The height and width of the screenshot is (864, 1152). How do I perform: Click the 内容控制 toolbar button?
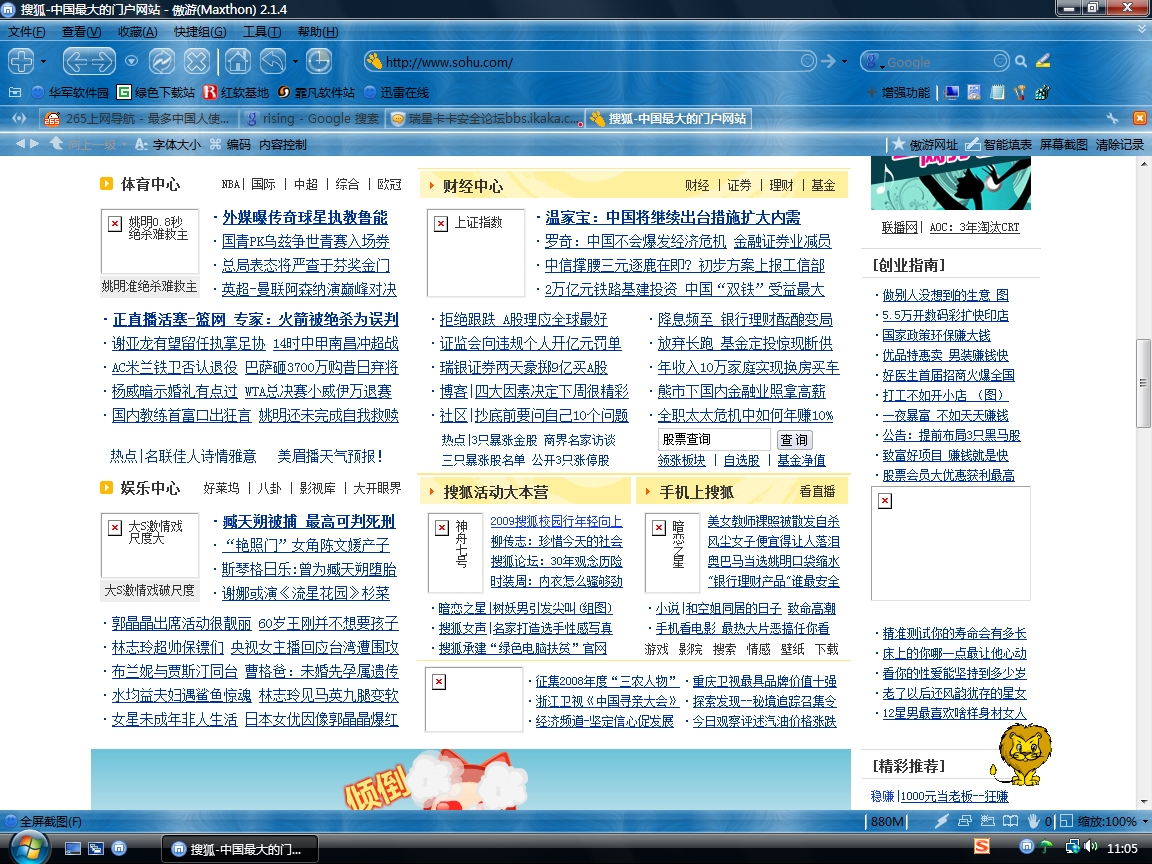[283, 144]
